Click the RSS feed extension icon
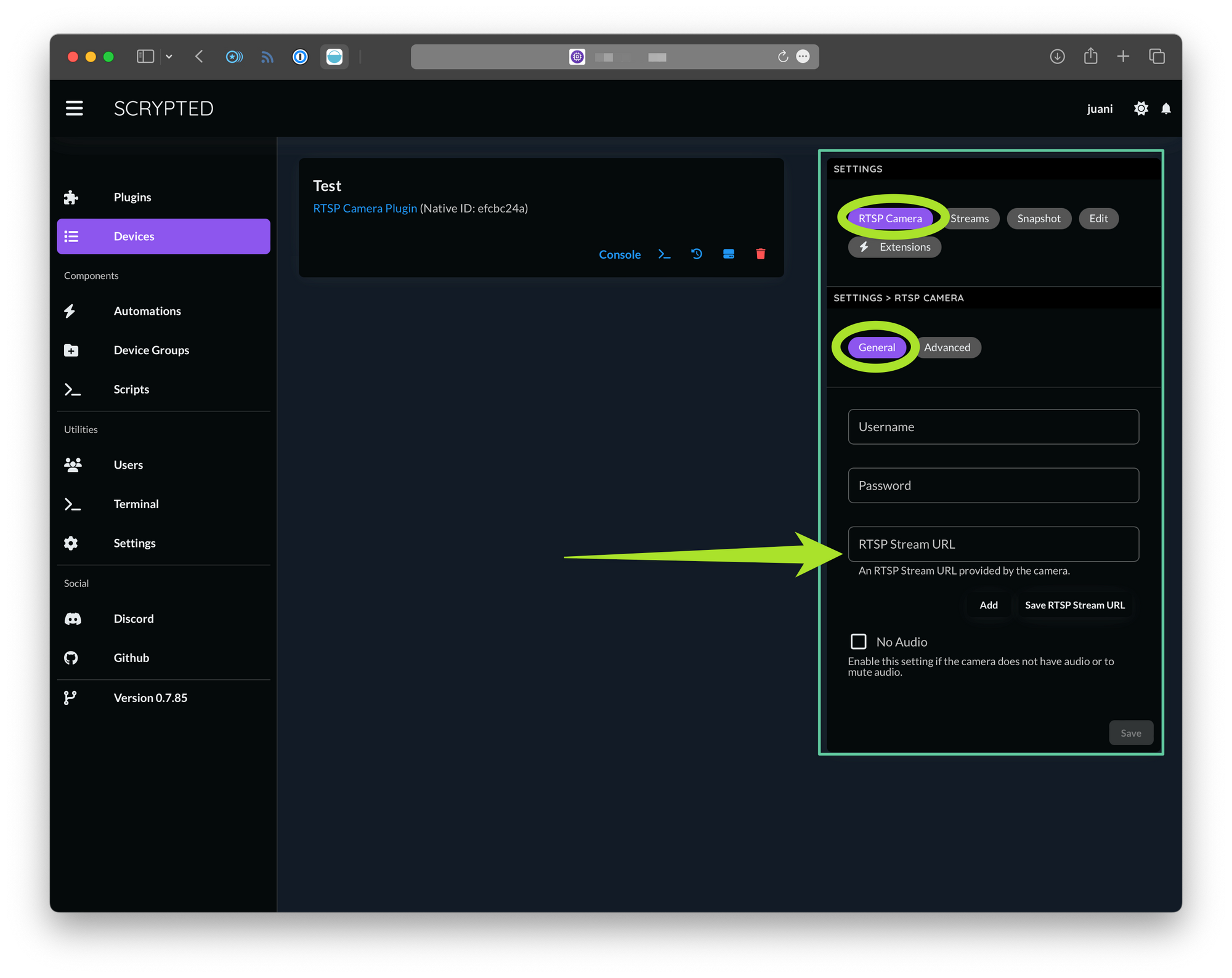 coord(267,57)
